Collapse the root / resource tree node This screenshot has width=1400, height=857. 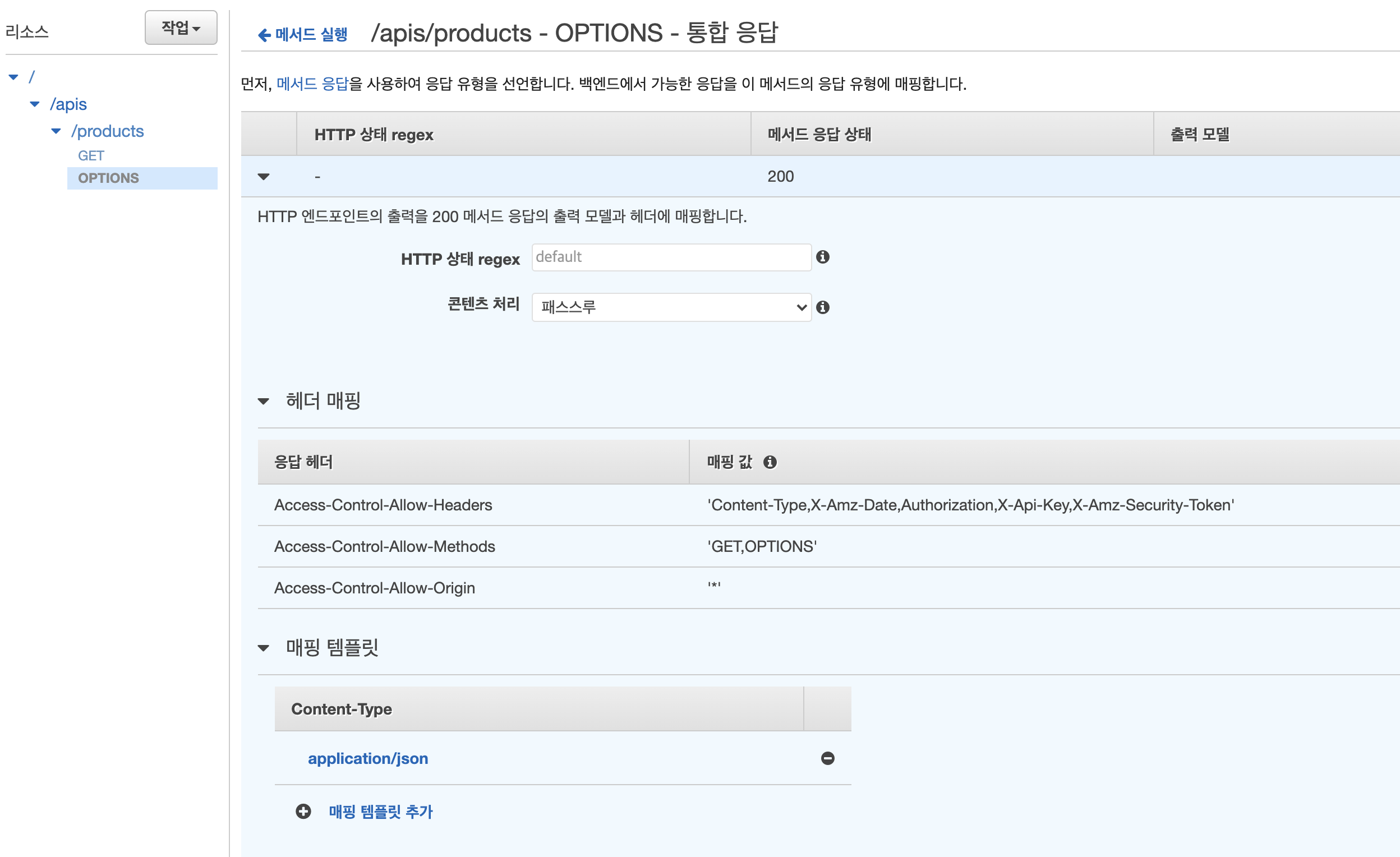pos(13,77)
